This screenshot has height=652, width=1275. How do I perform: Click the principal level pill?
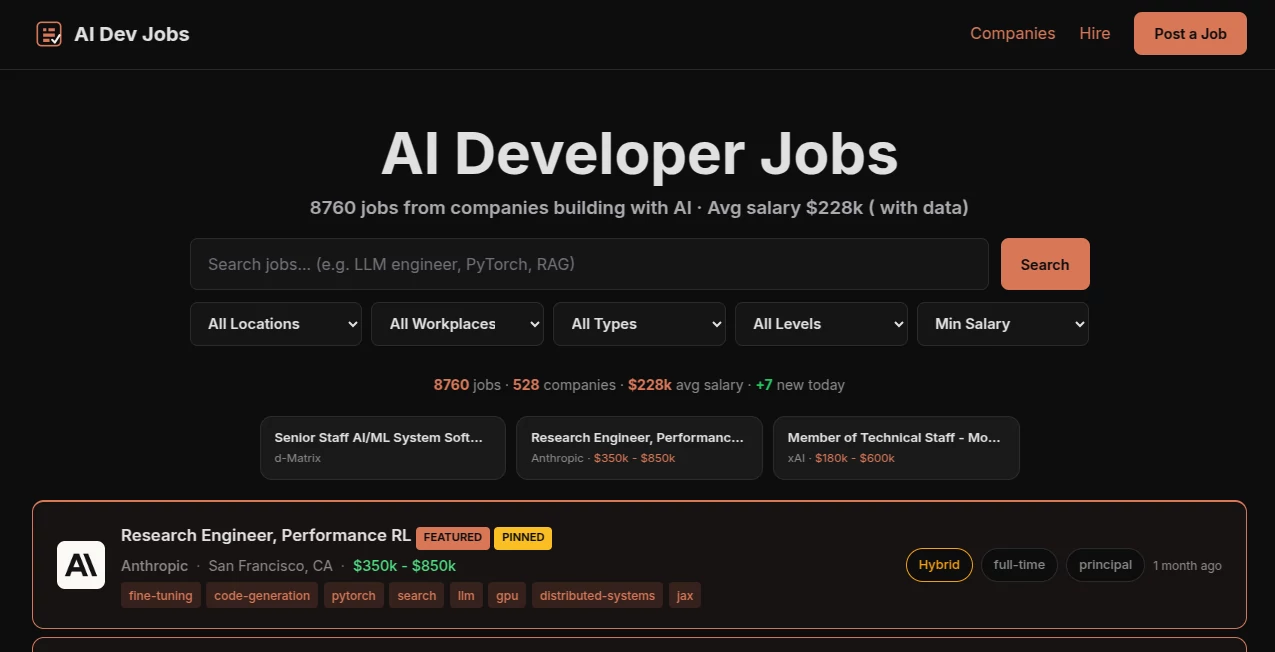1105,565
